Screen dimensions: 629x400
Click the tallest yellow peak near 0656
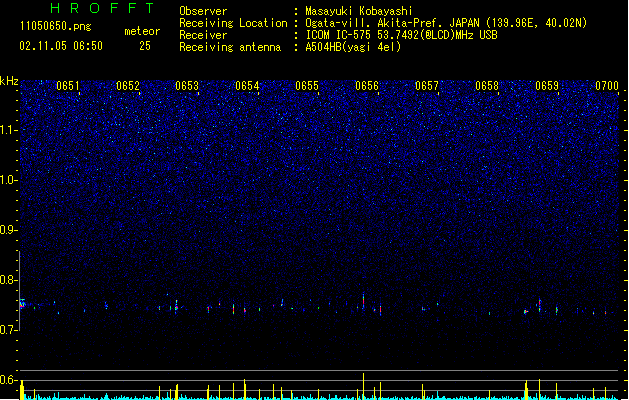(363, 386)
